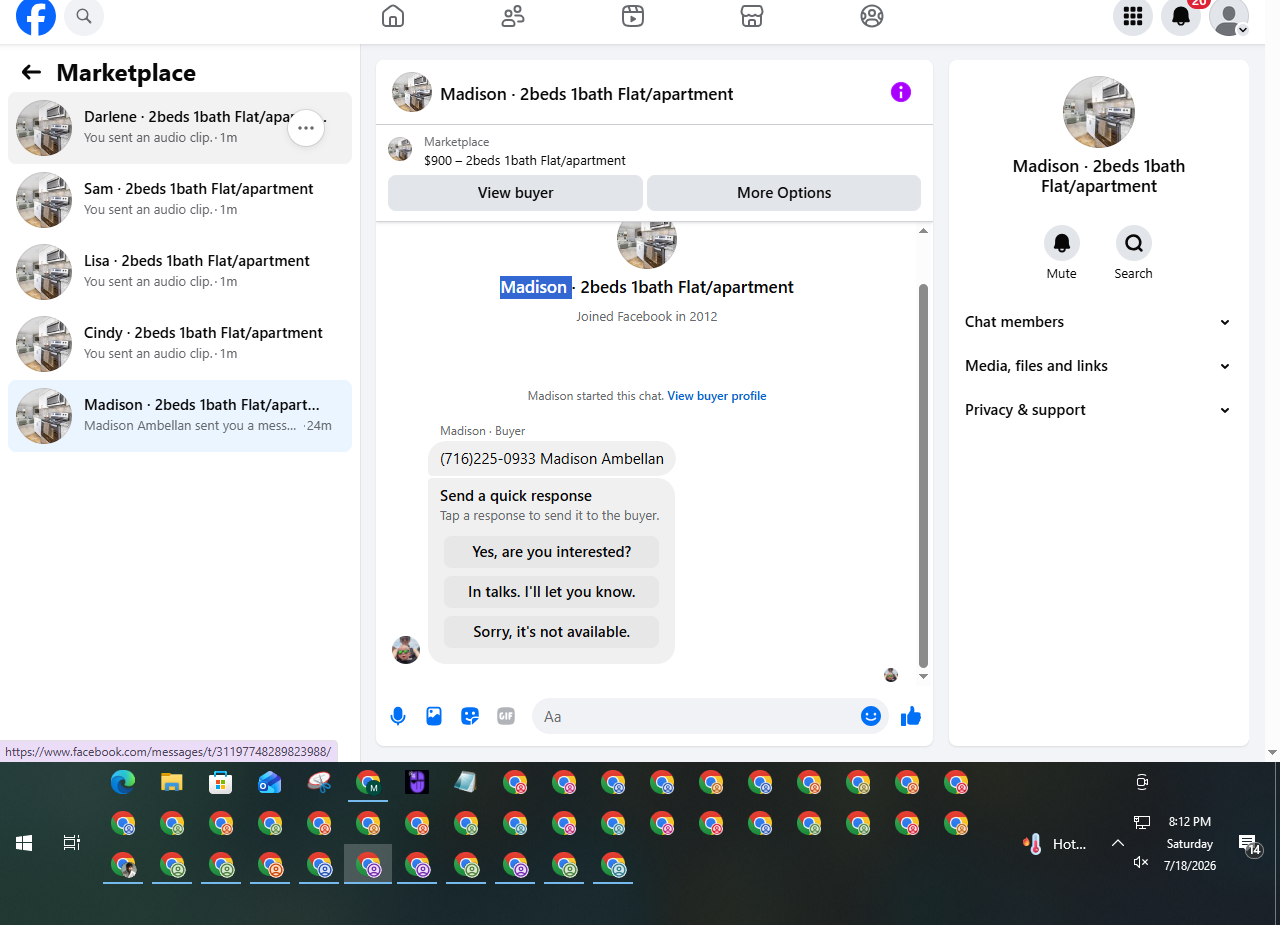Viewport: 1280px width, 925px height.
Task: Open the Cindy conversation
Action: (180, 344)
